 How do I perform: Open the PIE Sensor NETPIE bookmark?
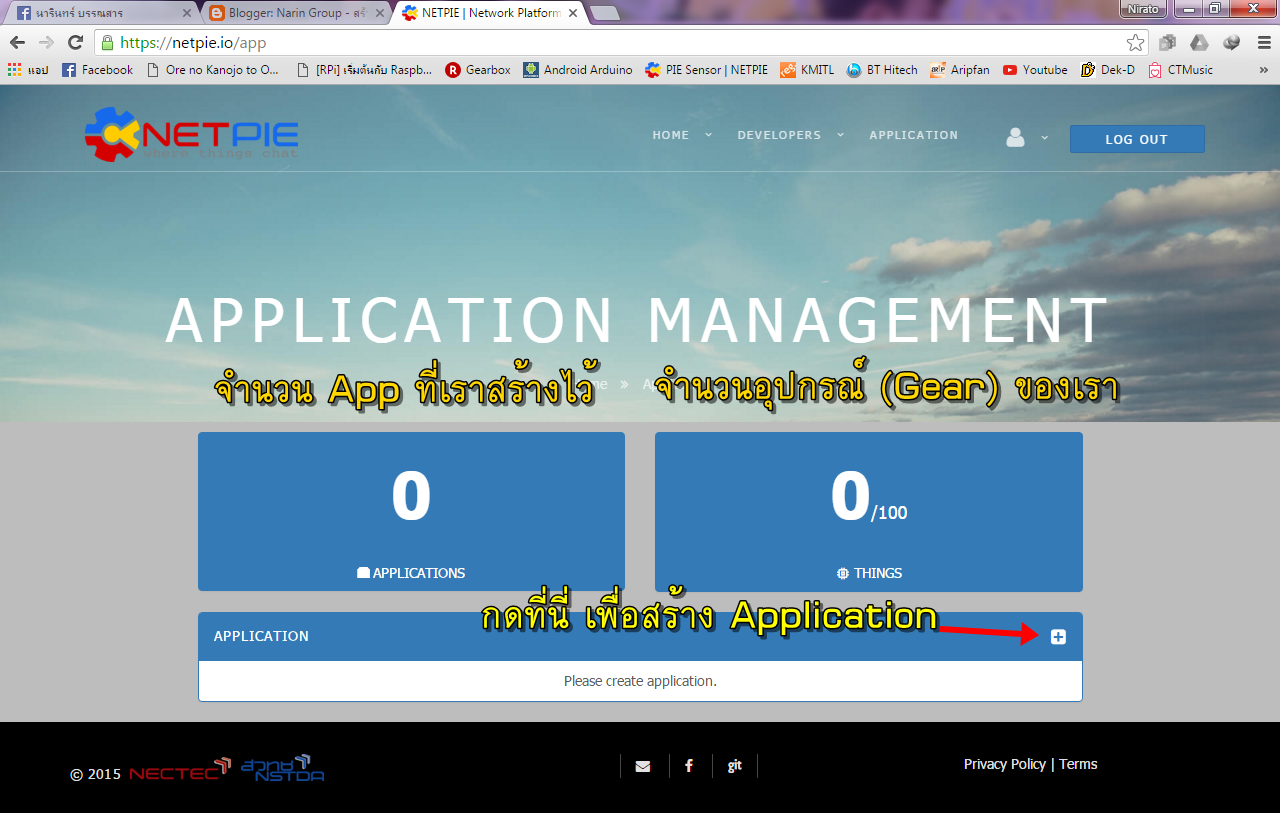(x=706, y=70)
